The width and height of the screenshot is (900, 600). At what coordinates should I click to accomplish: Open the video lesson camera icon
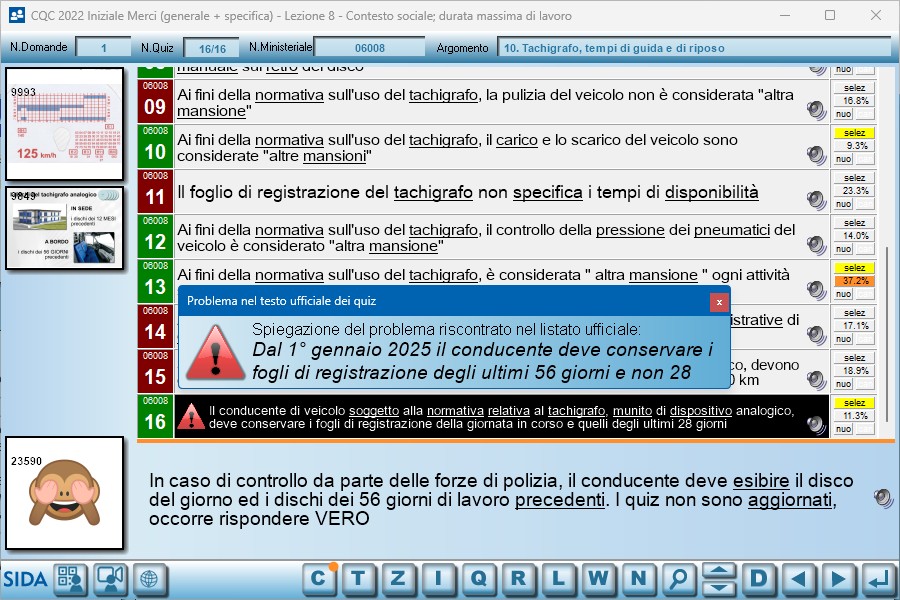[x=110, y=578]
